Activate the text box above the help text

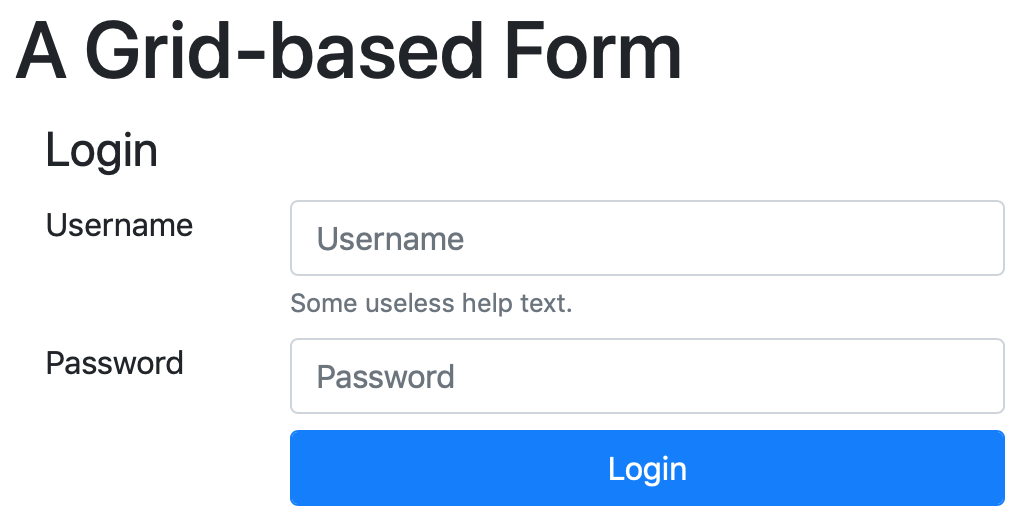click(647, 238)
